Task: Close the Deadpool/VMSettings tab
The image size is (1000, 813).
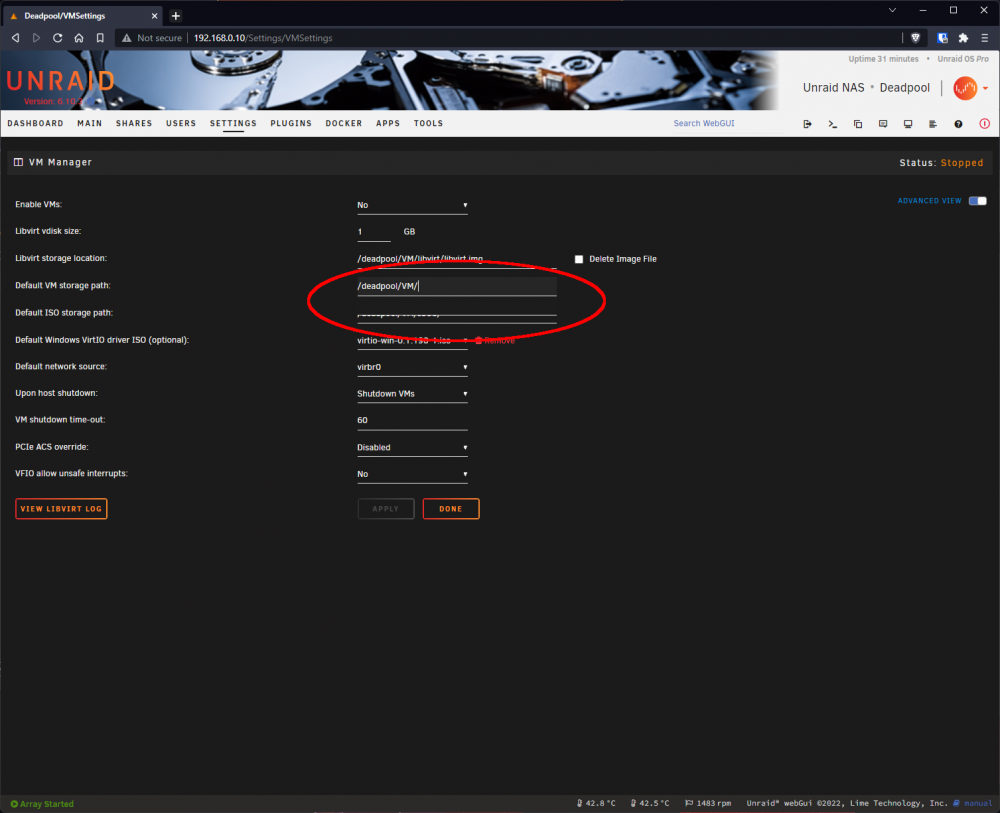Action: [x=154, y=16]
